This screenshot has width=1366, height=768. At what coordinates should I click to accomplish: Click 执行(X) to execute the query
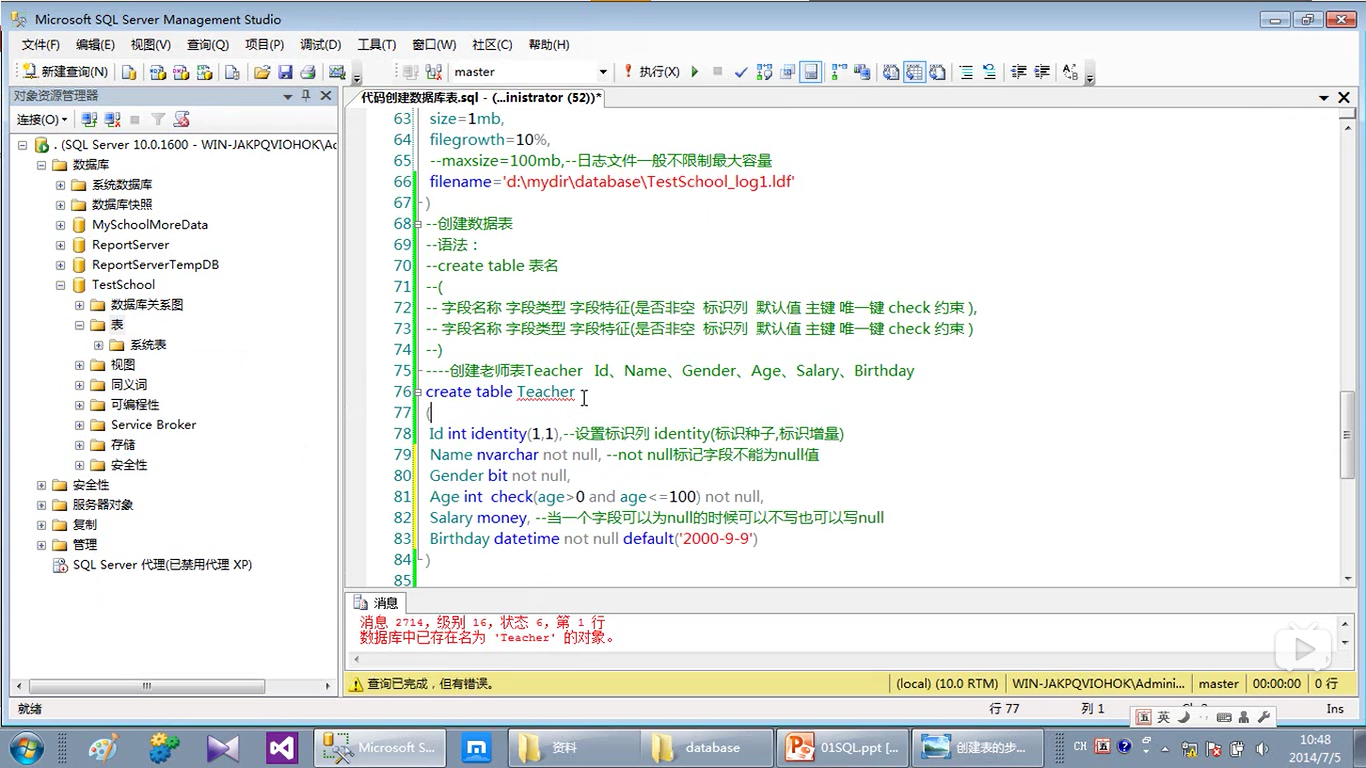pos(651,72)
